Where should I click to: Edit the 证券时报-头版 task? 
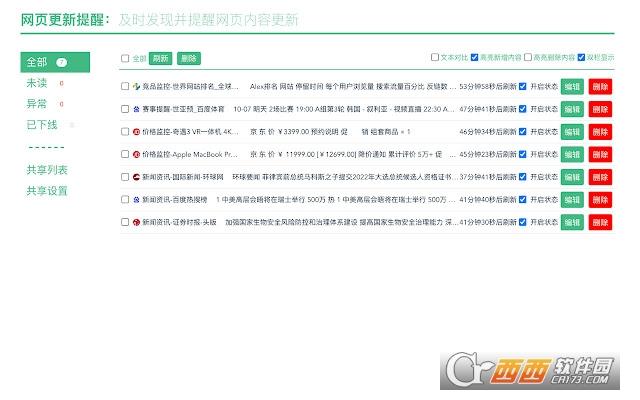point(572,222)
